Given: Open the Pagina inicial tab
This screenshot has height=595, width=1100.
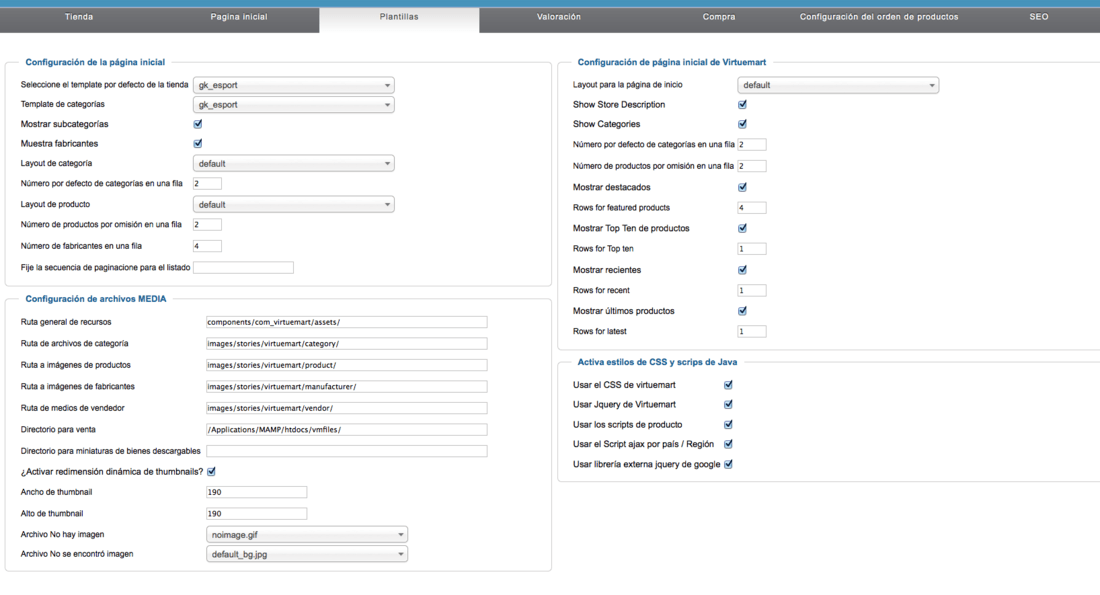Looking at the screenshot, I should click(239, 17).
